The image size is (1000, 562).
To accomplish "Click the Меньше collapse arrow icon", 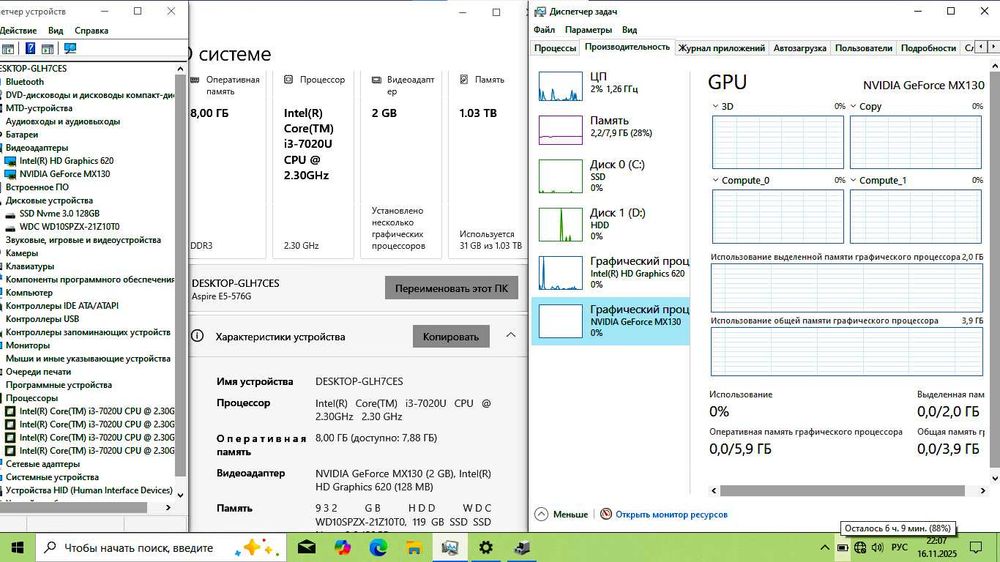I will click(541, 514).
